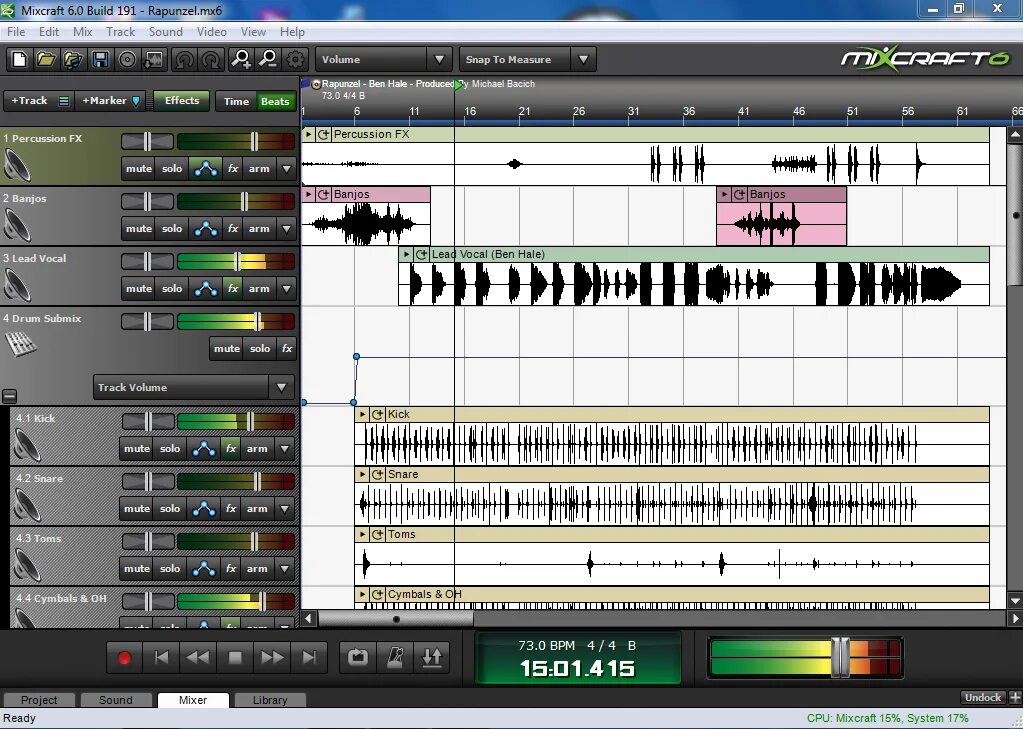
Task: Toggle loop playback mode in the transport
Action: [358, 657]
